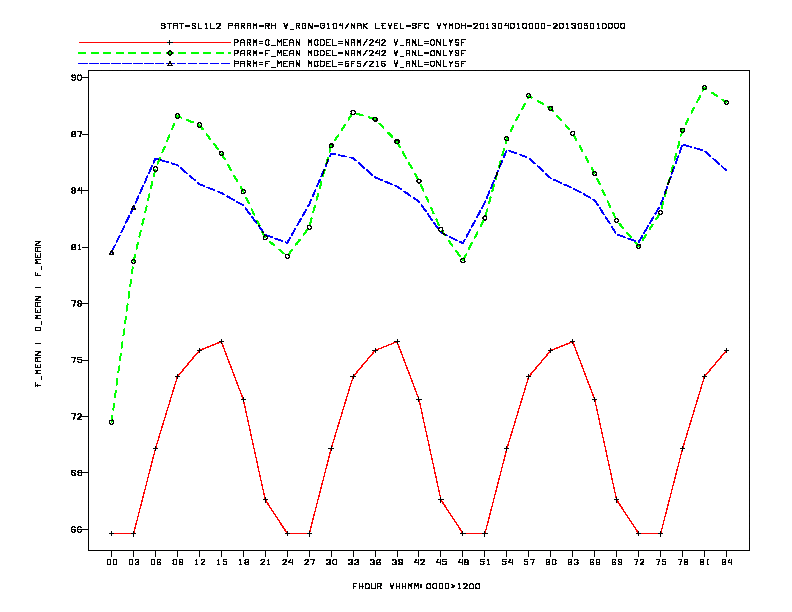
Task: Click the blue legend line triangle marker
Action: coord(170,64)
